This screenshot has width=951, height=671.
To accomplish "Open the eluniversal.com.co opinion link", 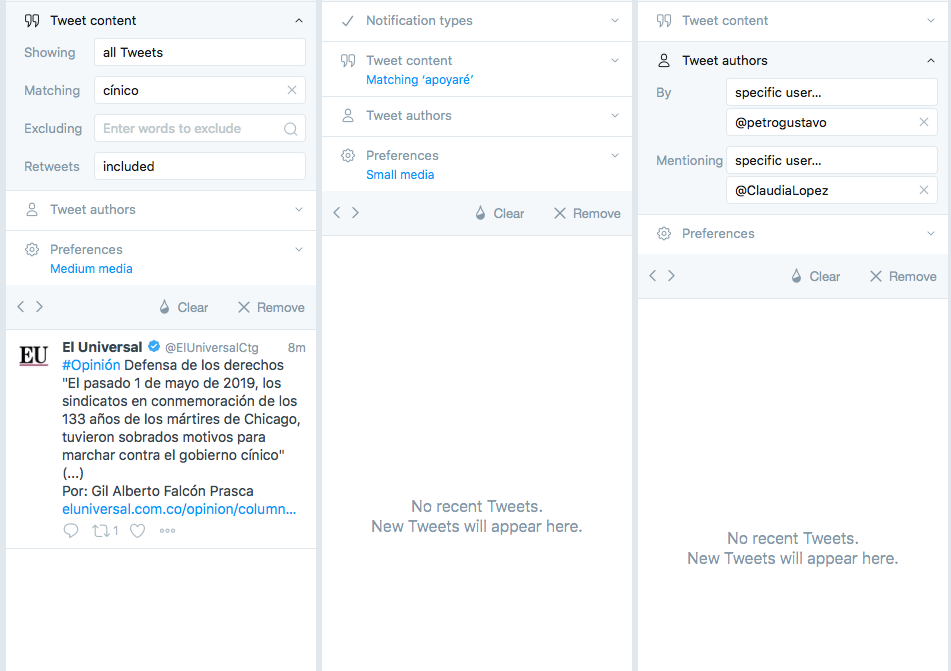I will (179, 509).
